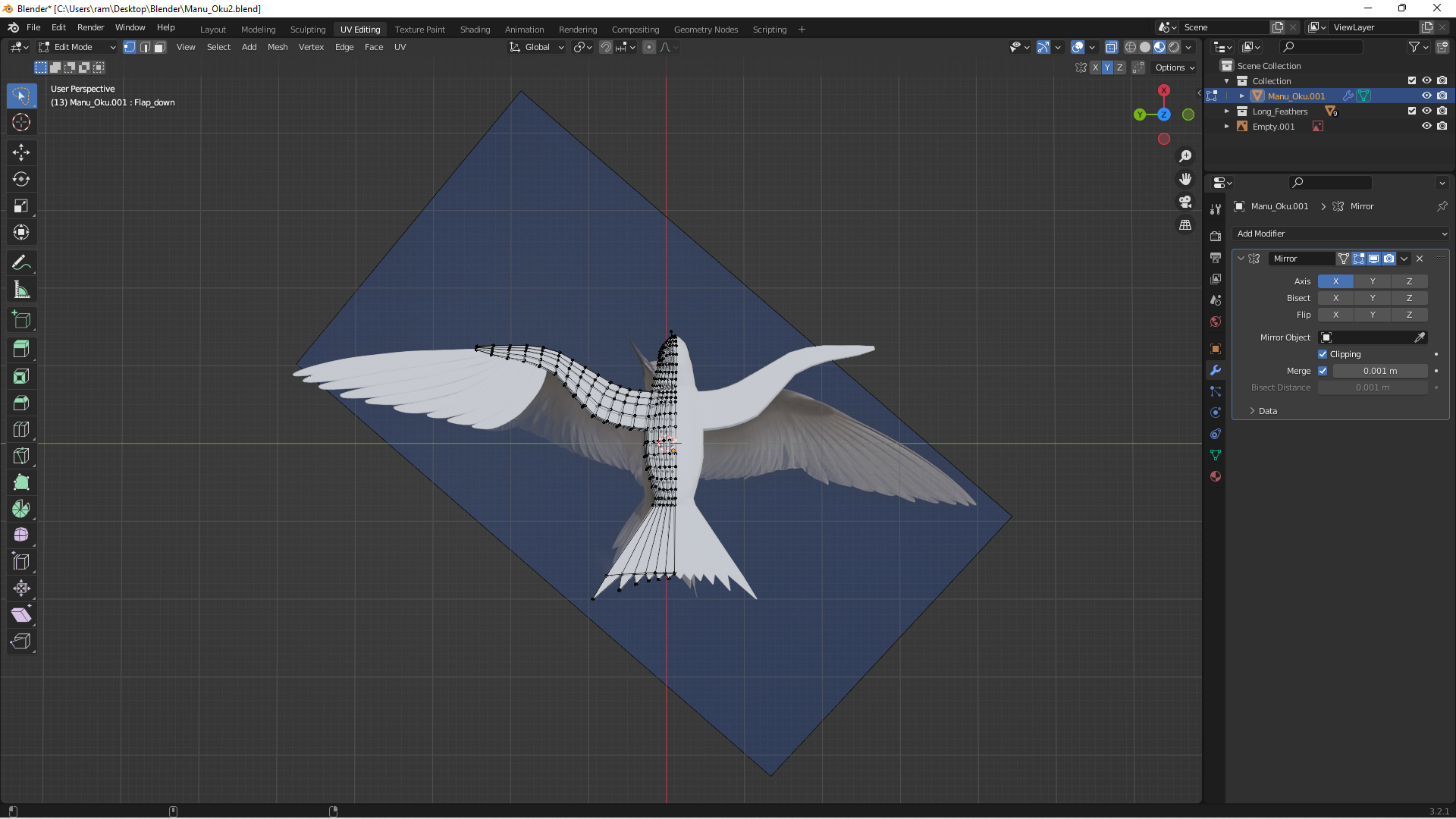Select the Scale tool
The width and height of the screenshot is (1456, 819).
tap(21, 206)
